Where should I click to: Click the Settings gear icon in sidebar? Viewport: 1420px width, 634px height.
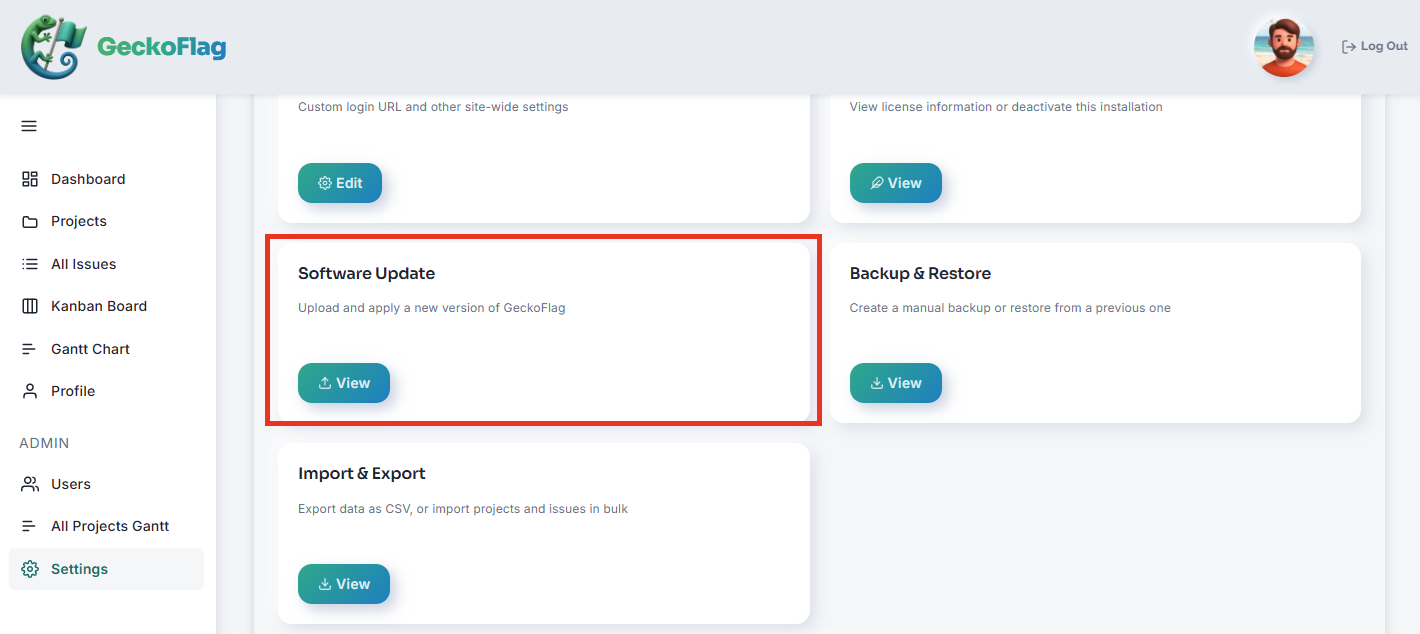point(30,569)
